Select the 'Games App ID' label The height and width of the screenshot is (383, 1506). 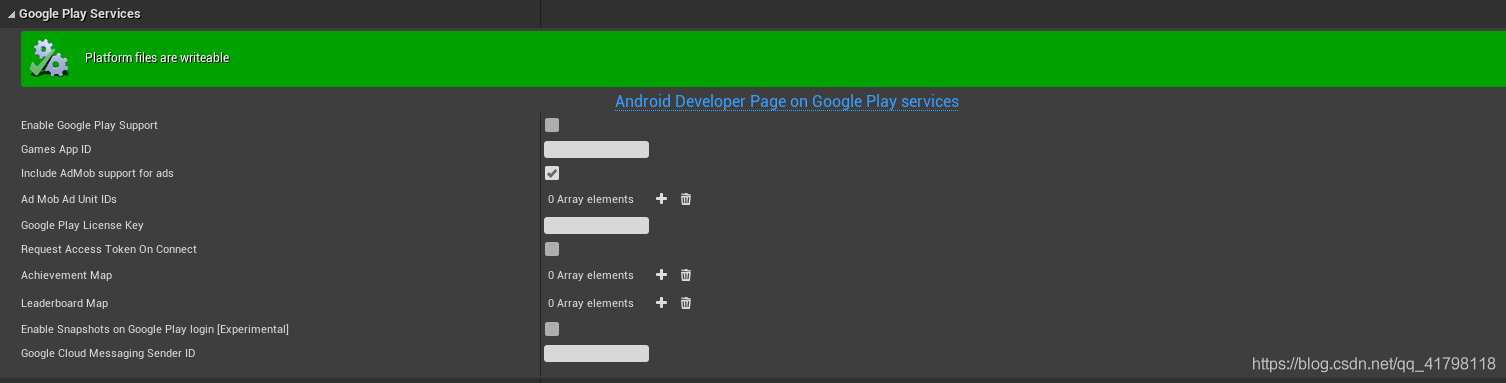(56, 149)
